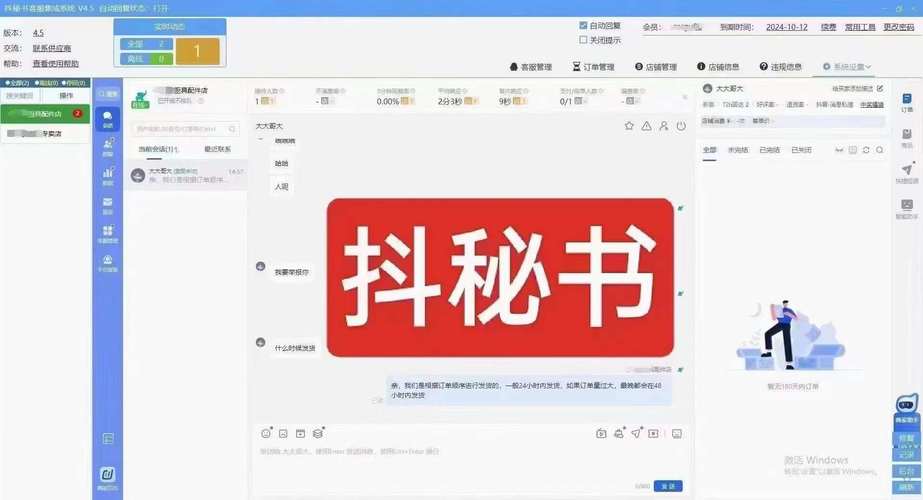This screenshot has height=500, width=923.
Task: Open the 大大哥大 conversation in list
Action: tap(185, 175)
